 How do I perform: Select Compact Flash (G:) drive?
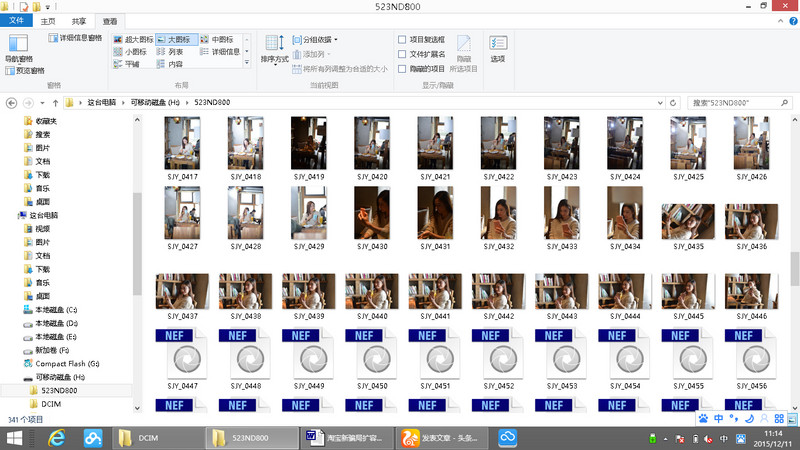tap(67, 364)
